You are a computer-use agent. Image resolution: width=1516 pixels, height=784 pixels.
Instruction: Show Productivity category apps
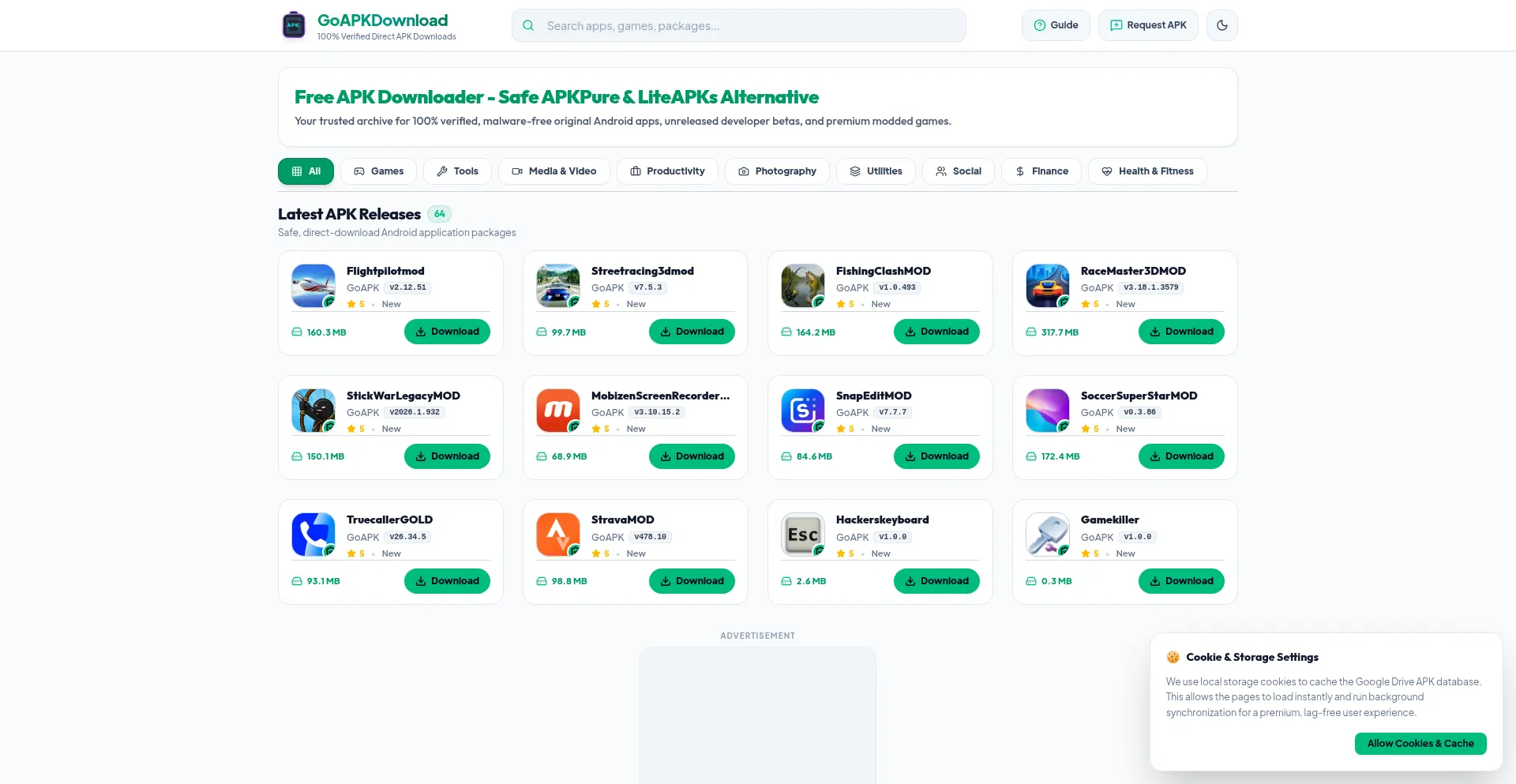[x=667, y=171]
